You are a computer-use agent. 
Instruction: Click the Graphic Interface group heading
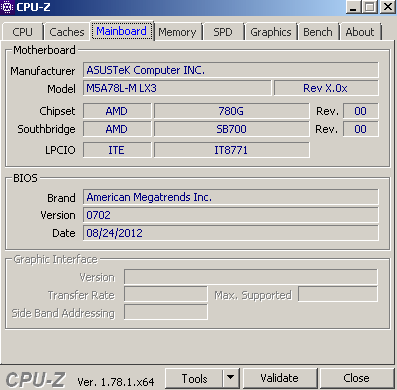(x=55, y=259)
